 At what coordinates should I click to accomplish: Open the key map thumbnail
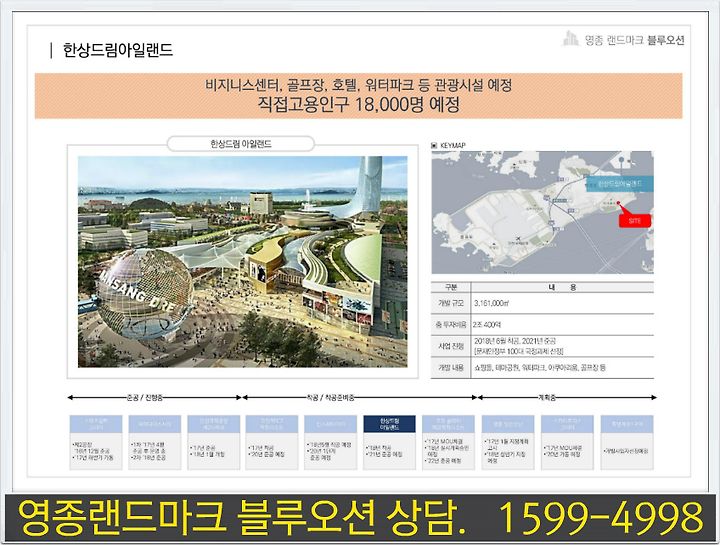542,212
